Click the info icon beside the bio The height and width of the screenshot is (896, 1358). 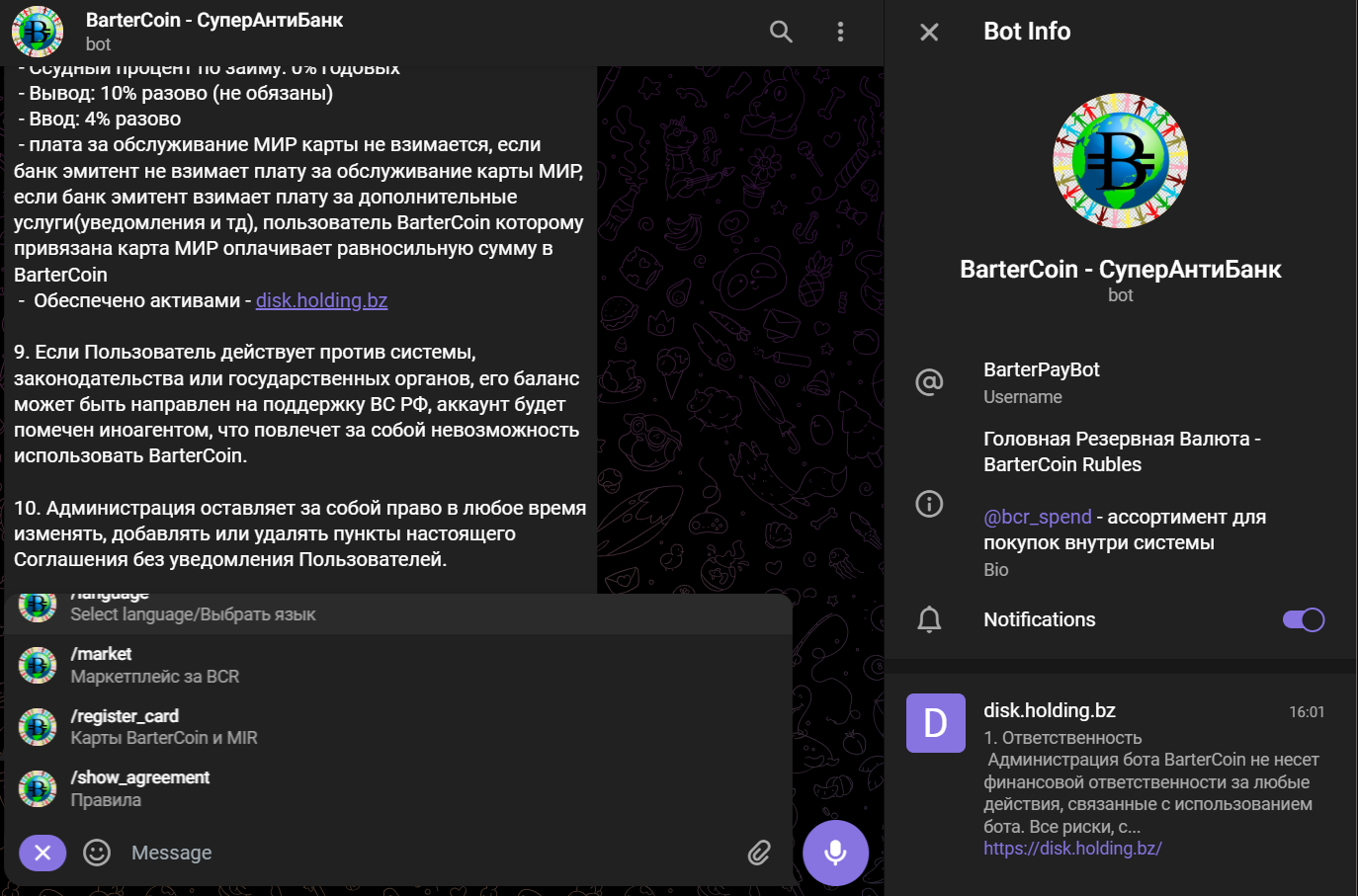pyautogui.click(x=929, y=504)
